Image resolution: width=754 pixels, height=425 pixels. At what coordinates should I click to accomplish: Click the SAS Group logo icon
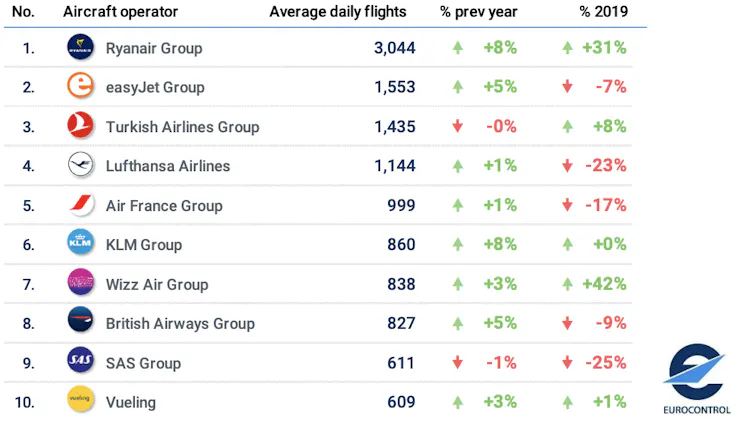(80, 360)
